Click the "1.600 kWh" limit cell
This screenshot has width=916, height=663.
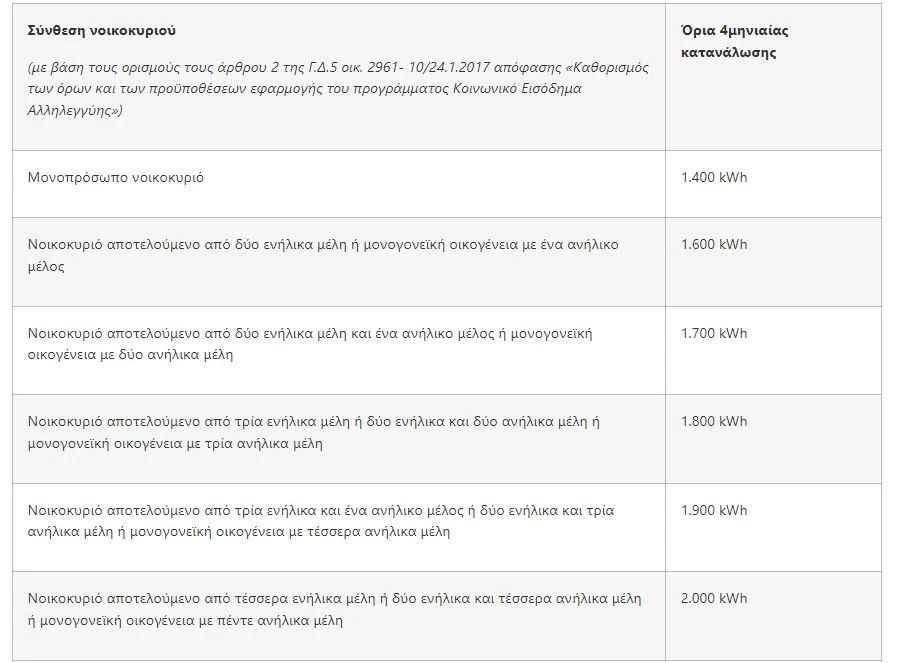click(x=713, y=245)
